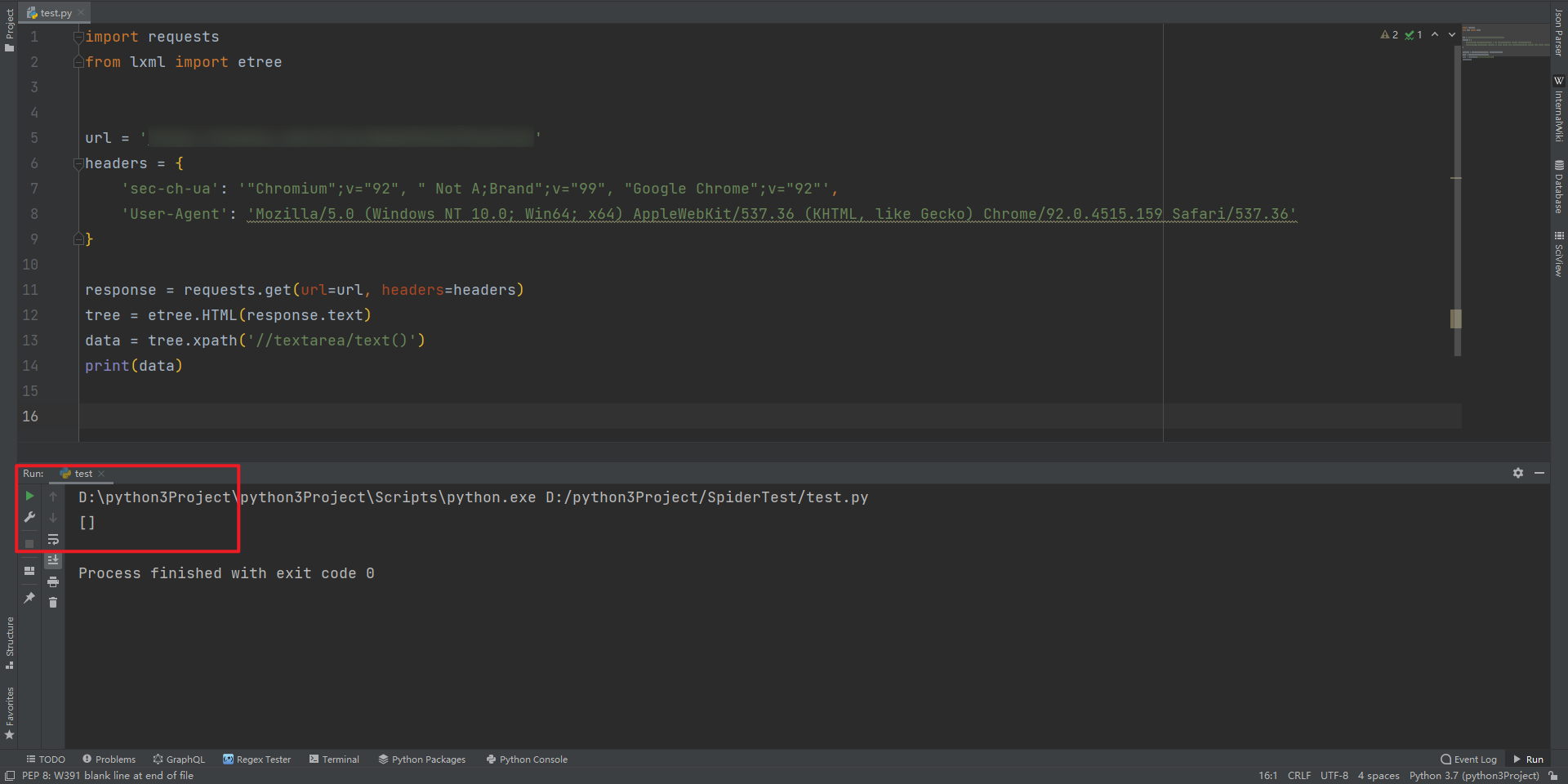Change the Python 3.7 interpreter selector
The image size is (1568, 784).
tap(1474, 776)
